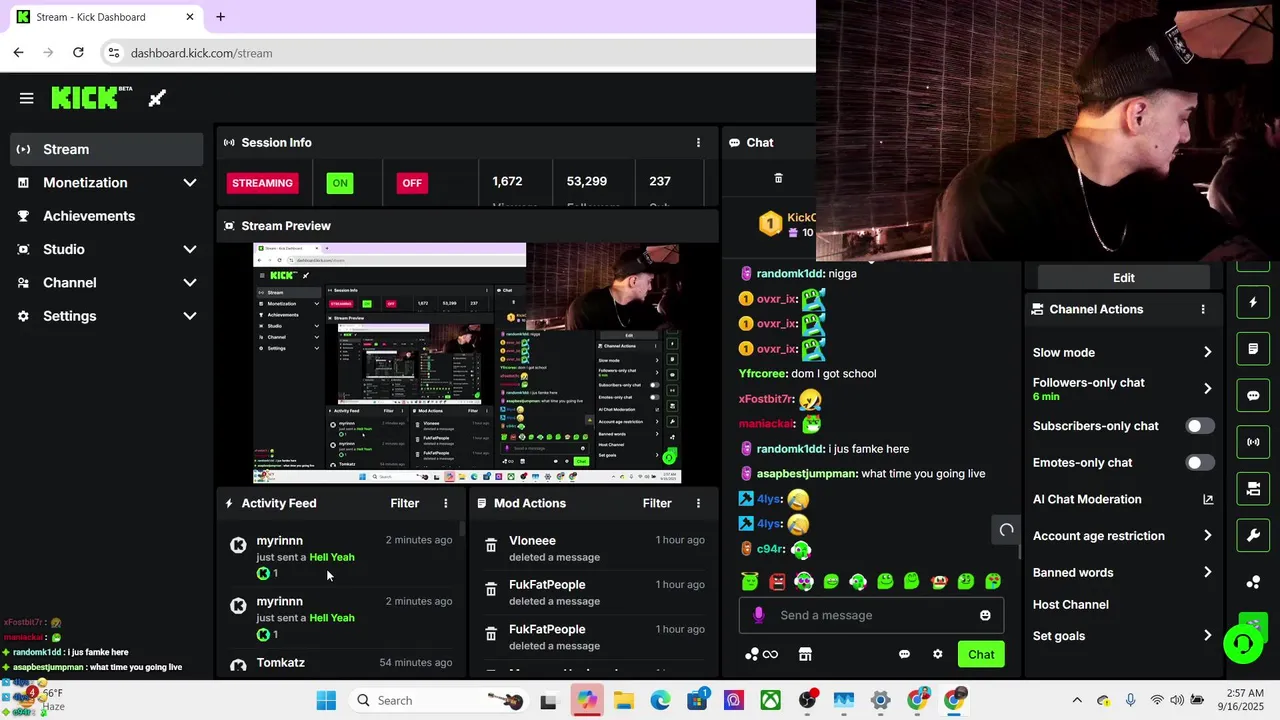Screen dimensions: 1280x720
Task: Select the lightning bolt widget in right sidebar
Action: tap(1253, 302)
